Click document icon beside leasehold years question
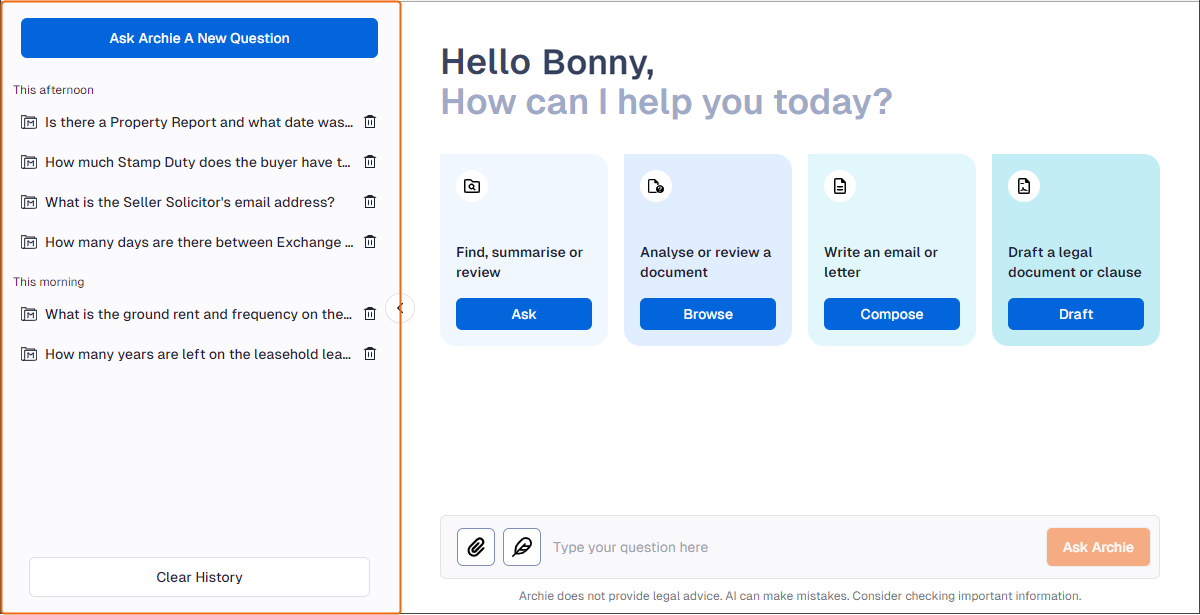1200x615 pixels. (29, 354)
